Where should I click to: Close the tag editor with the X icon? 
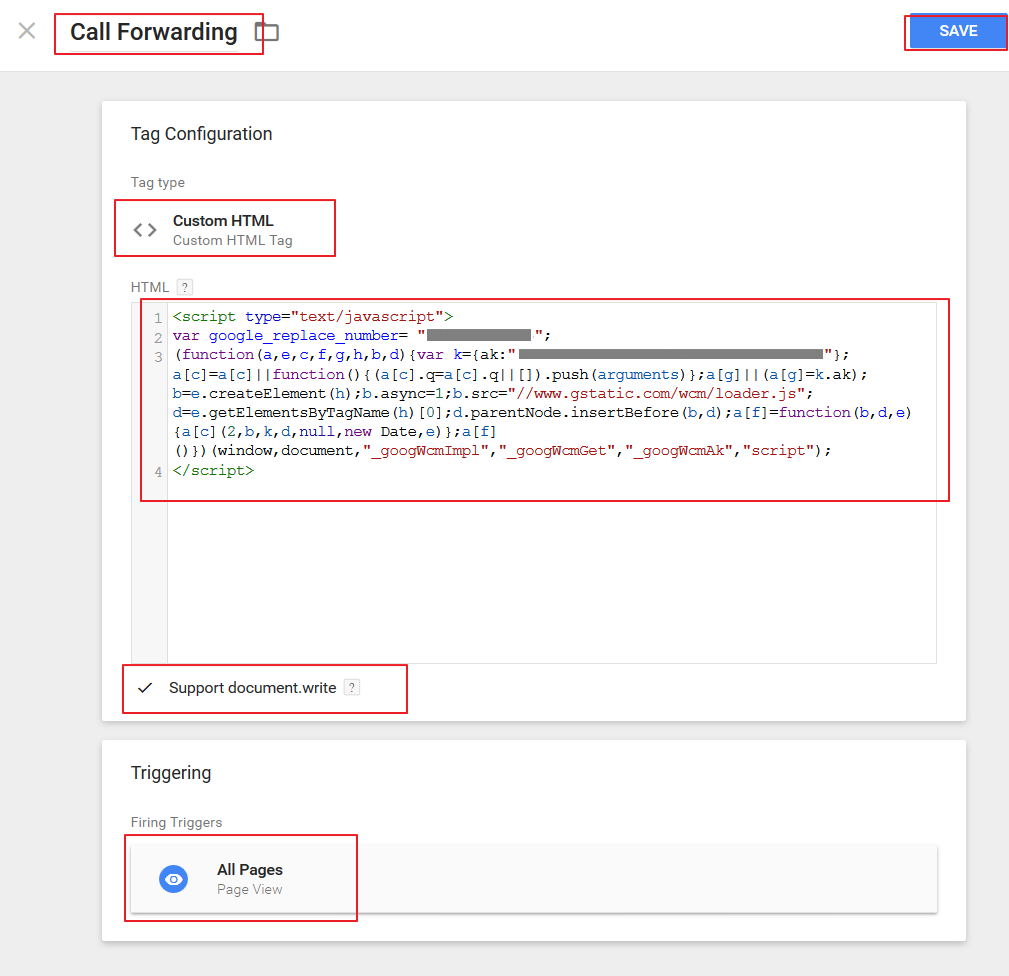coord(27,31)
